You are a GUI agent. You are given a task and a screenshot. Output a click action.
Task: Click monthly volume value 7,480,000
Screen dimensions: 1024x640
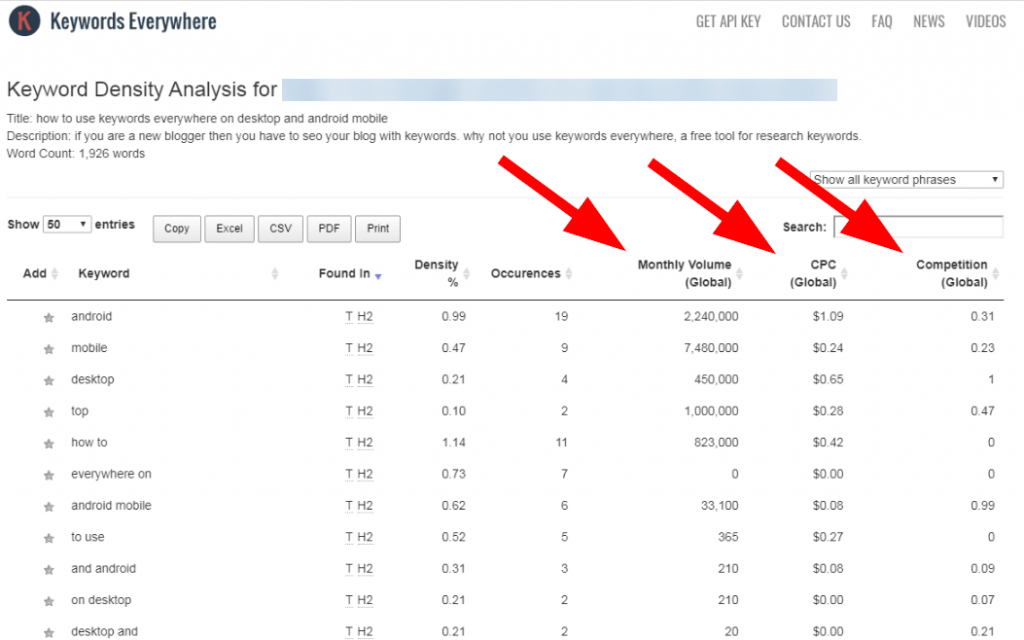711,348
